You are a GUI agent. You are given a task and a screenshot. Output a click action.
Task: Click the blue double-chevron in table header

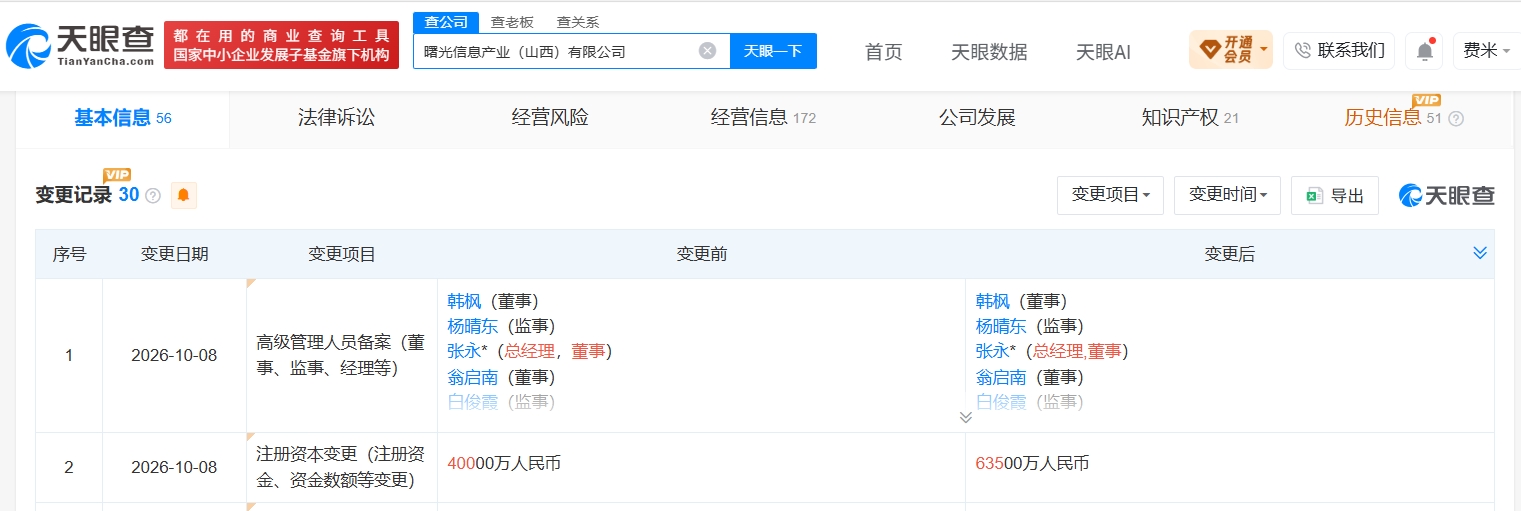(x=1480, y=253)
